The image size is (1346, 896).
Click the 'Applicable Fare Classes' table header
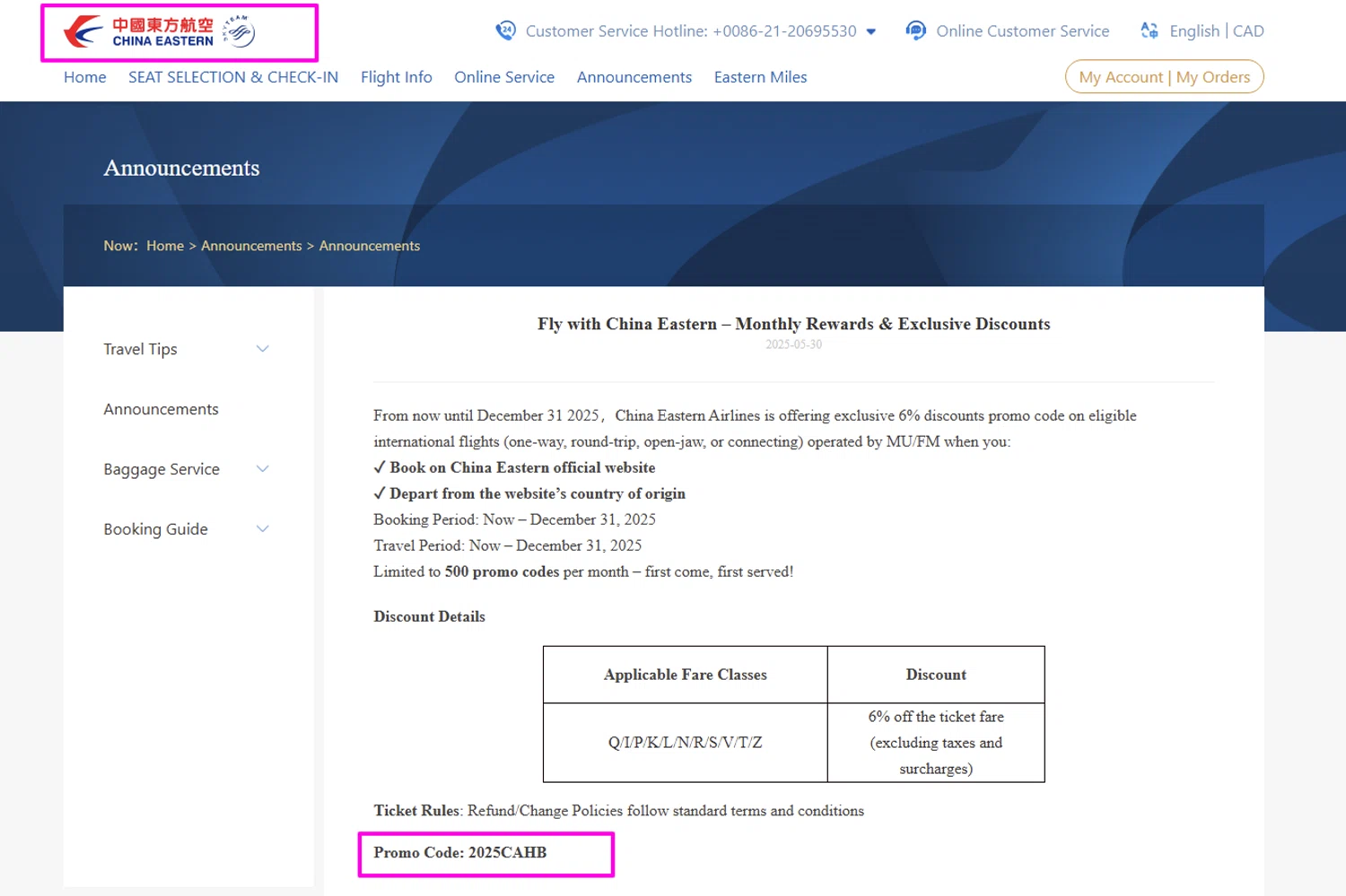click(686, 674)
